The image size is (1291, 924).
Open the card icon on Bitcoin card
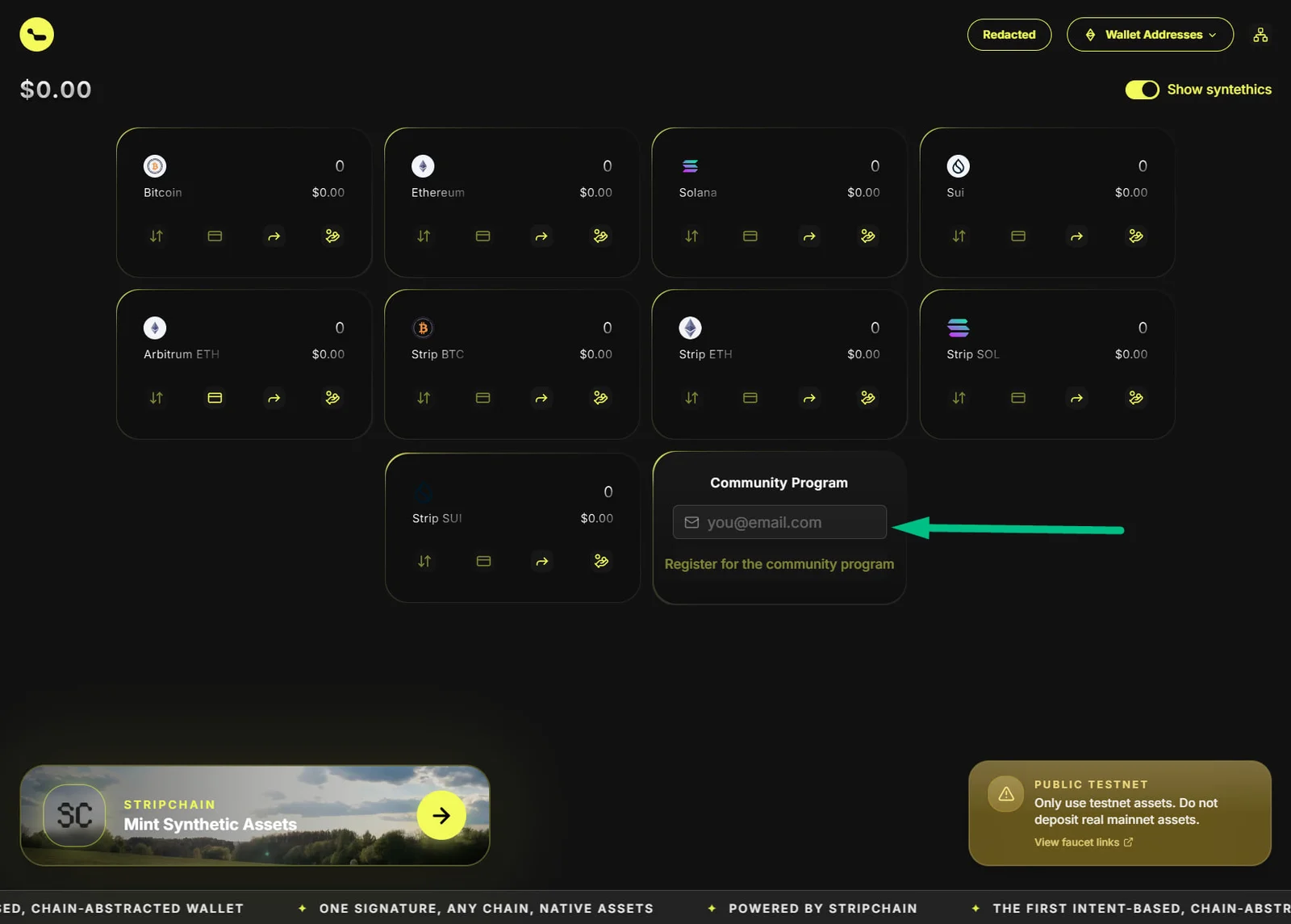click(x=215, y=236)
